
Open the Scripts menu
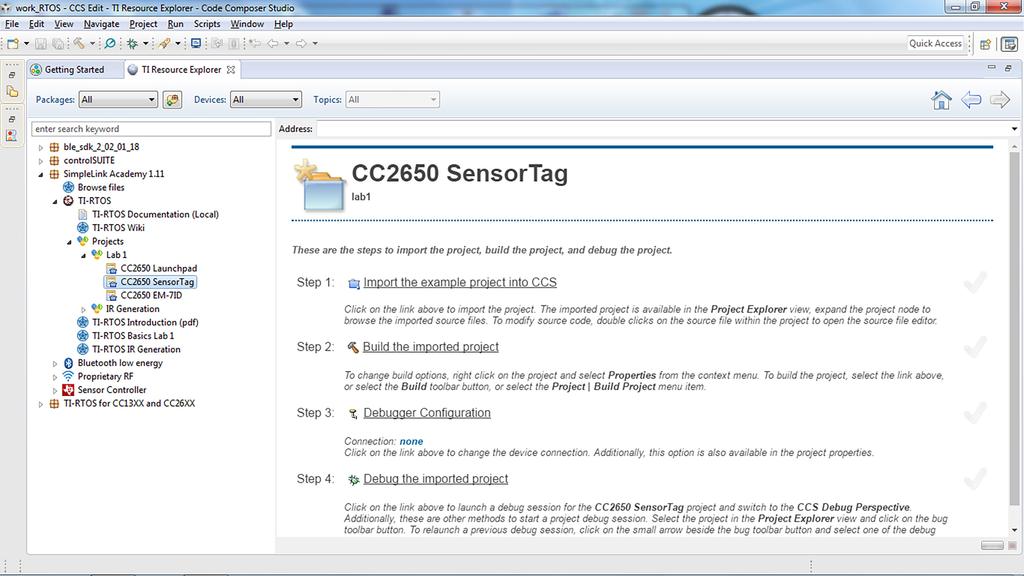pos(207,24)
